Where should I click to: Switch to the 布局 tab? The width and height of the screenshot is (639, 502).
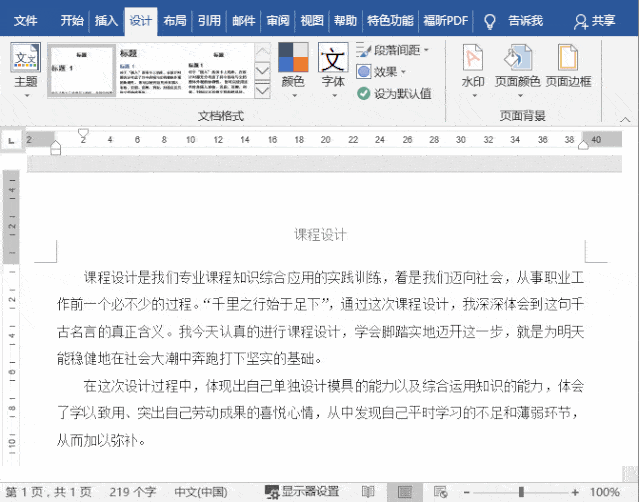175,21
